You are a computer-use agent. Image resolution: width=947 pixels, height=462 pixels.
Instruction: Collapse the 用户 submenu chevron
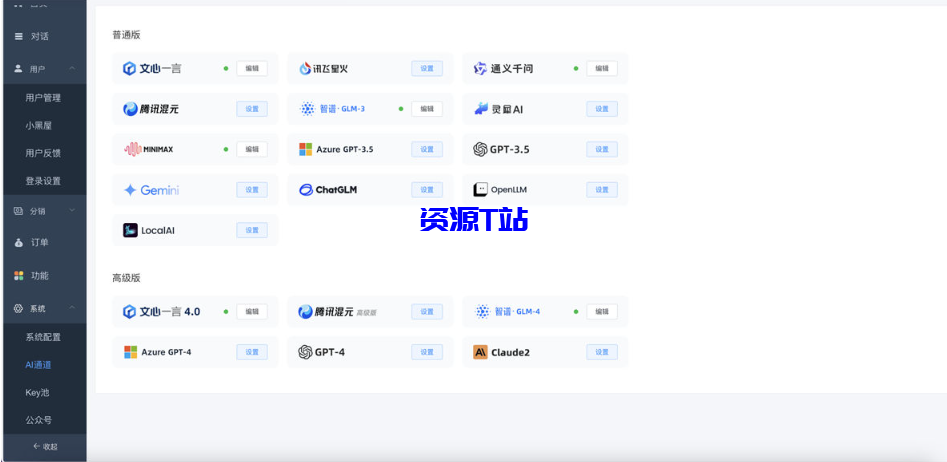point(72,69)
